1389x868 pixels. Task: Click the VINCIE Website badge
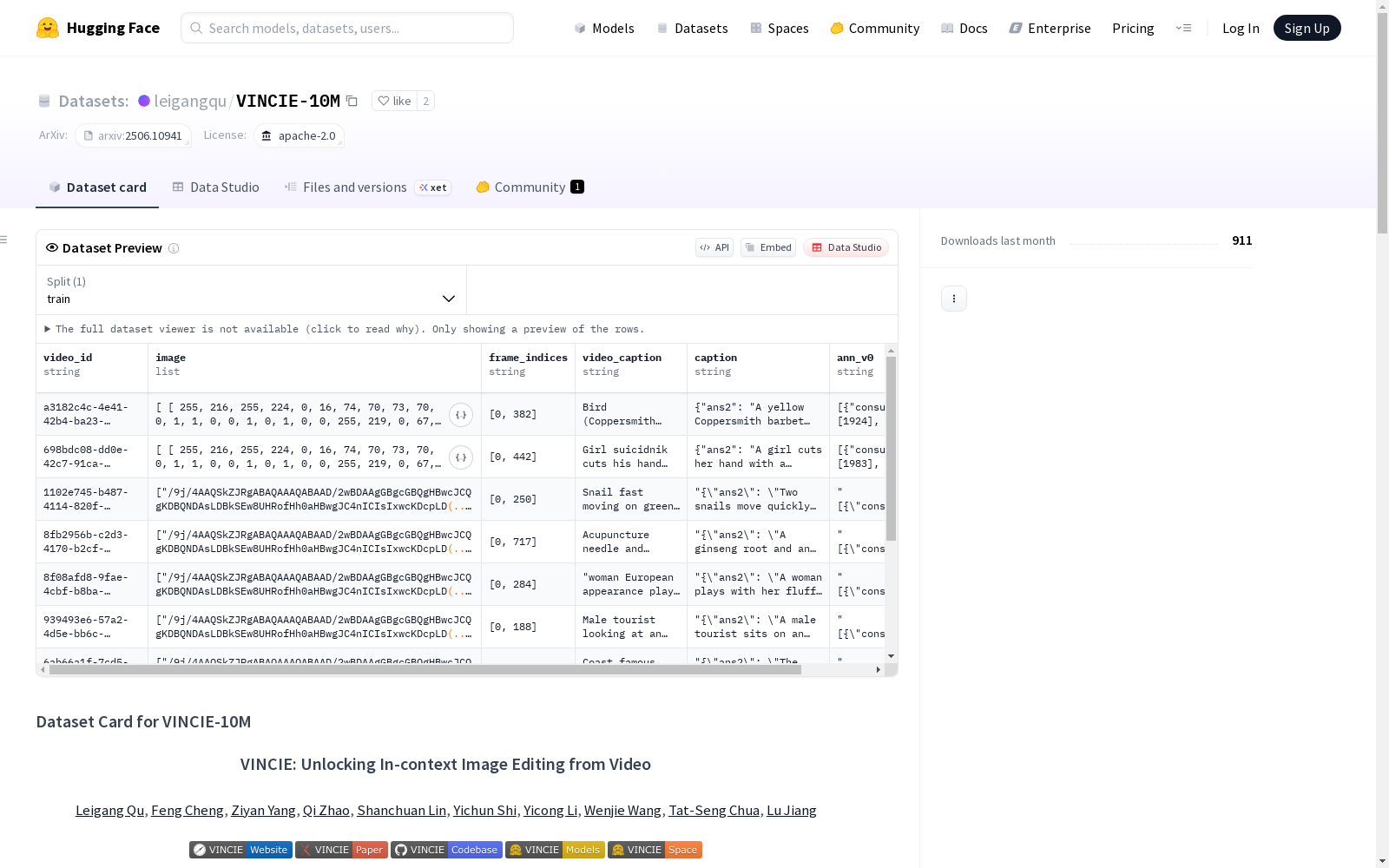coord(240,850)
